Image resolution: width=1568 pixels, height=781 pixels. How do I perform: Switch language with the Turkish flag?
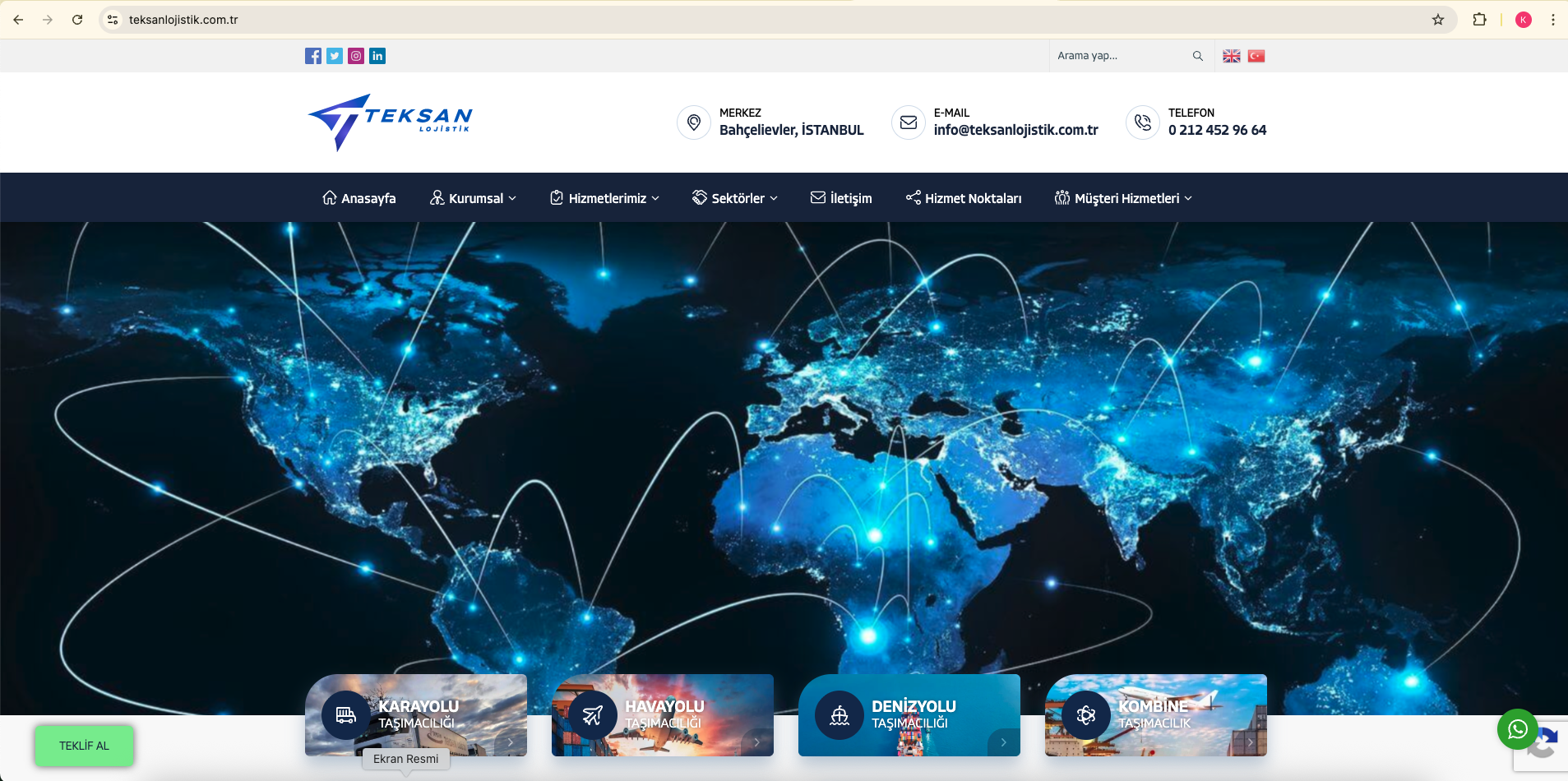(x=1256, y=56)
